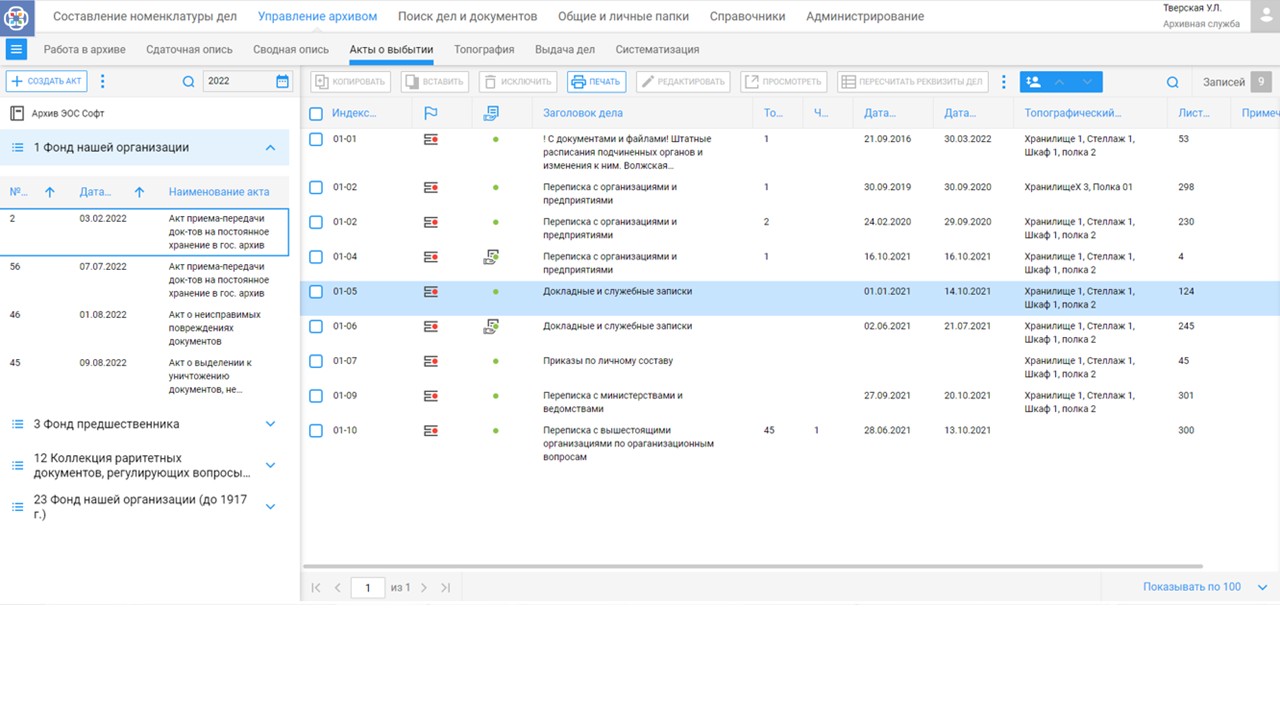The height and width of the screenshot is (720, 1280).
Task: Click the Создать акт button
Action: click(x=47, y=82)
